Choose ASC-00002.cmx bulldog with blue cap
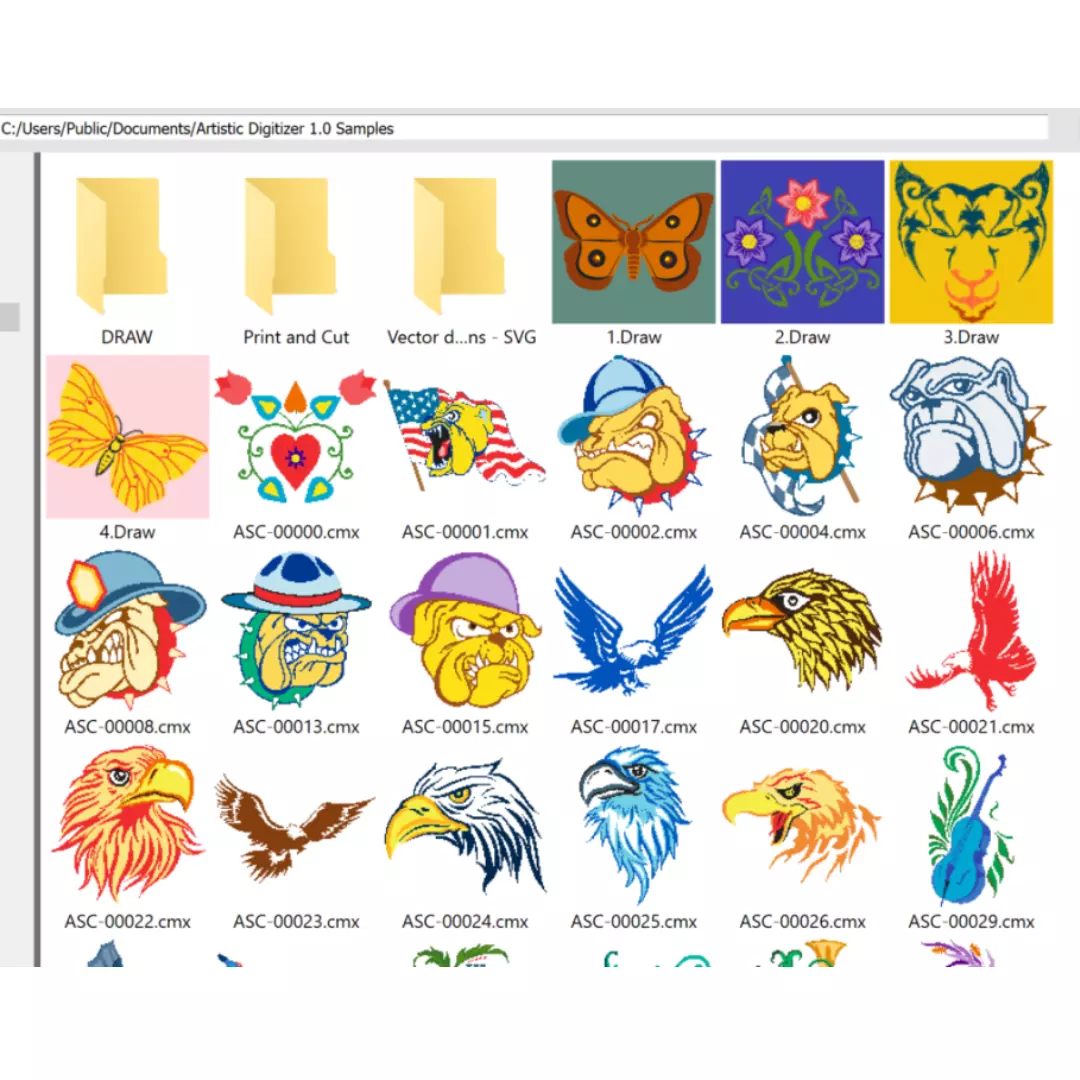Image resolution: width=1080 pixels, height=1080 pixels. click(x=634, y=437)
